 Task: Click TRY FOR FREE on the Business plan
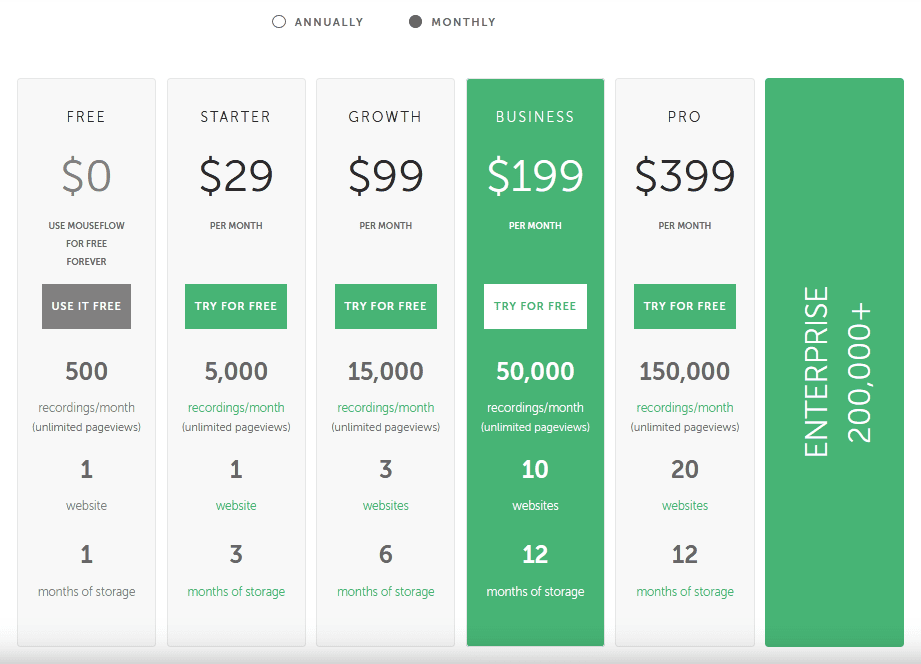[535, 306]
